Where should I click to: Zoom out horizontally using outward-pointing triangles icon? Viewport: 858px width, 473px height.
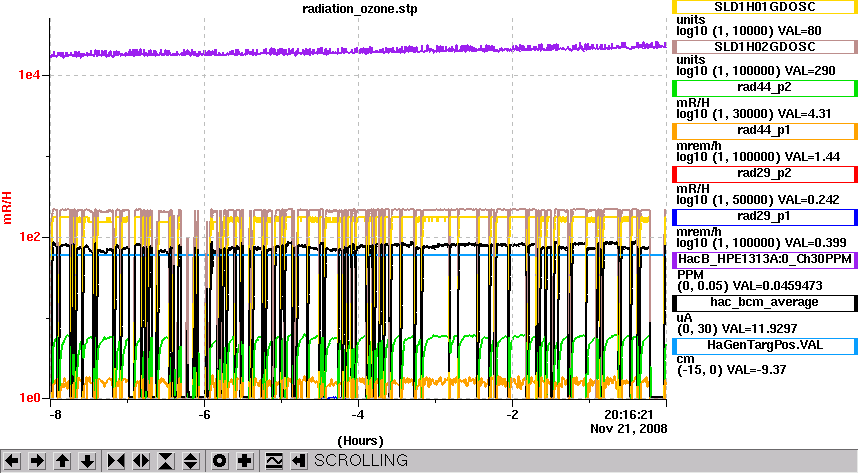pos(141,461)
